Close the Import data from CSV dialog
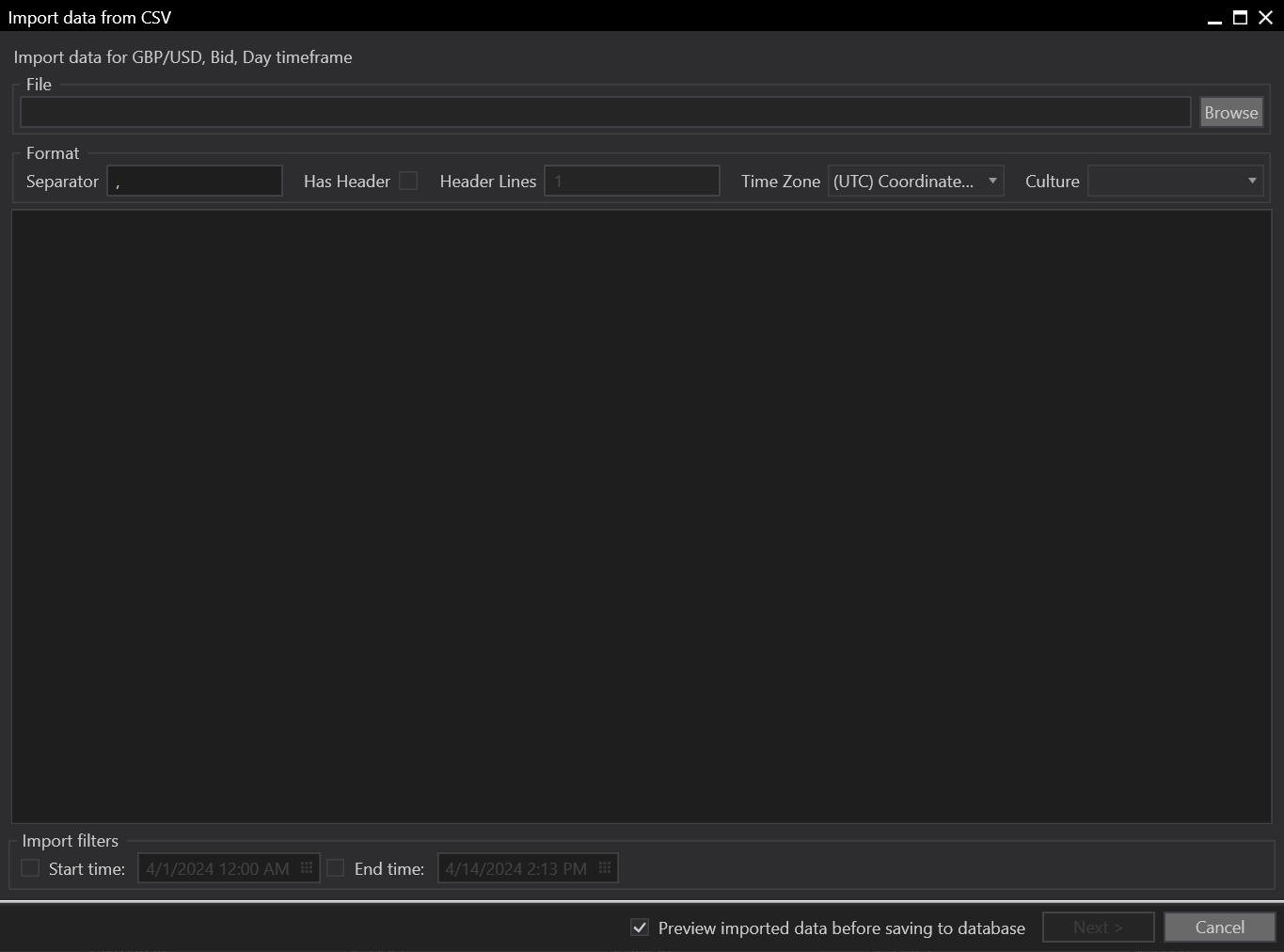Viewport: 1284px width, 952px height. (x=1266, y=18)
